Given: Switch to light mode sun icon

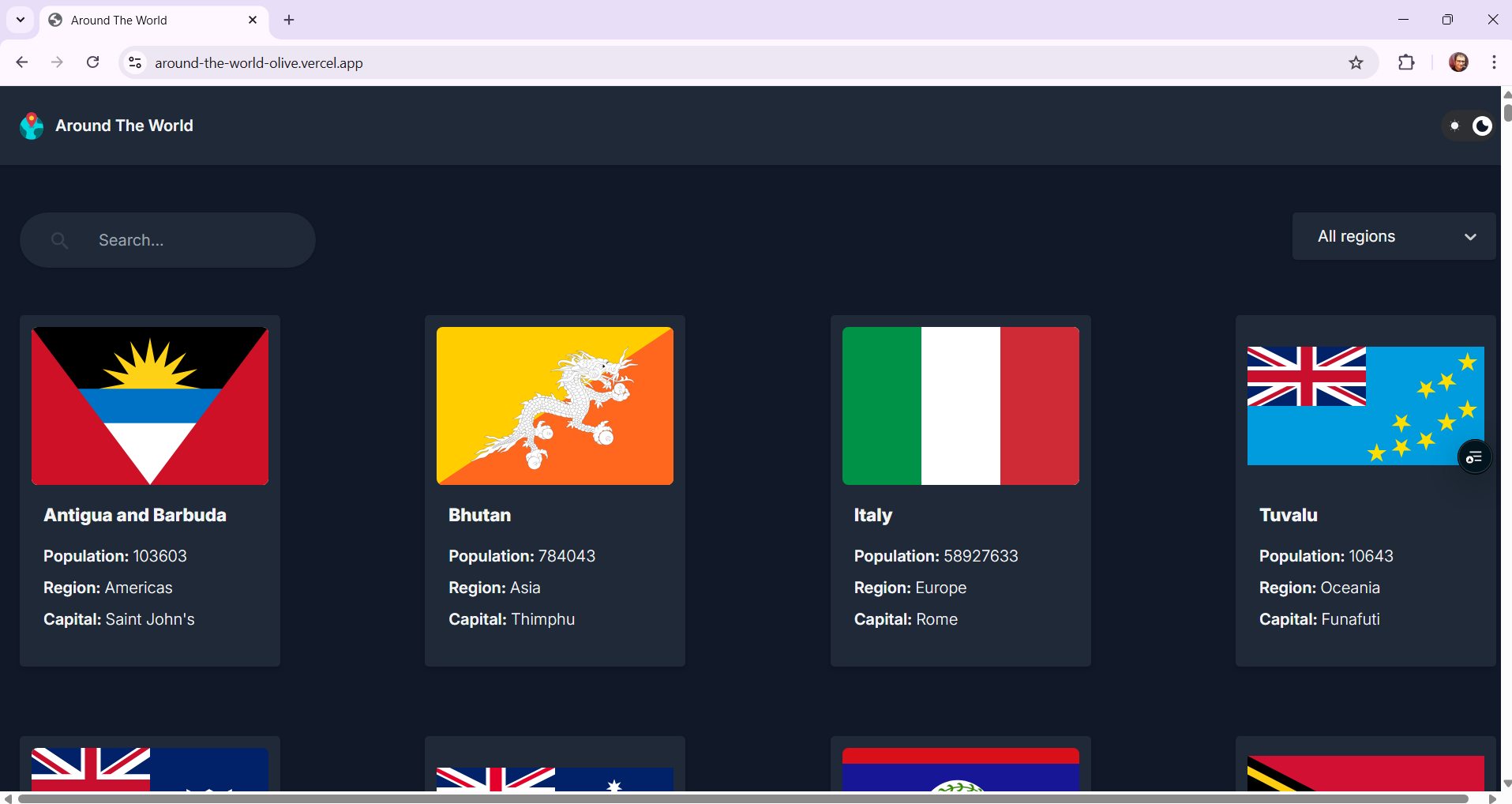Looking at the screenshot, I should (x=1454, y=126).
